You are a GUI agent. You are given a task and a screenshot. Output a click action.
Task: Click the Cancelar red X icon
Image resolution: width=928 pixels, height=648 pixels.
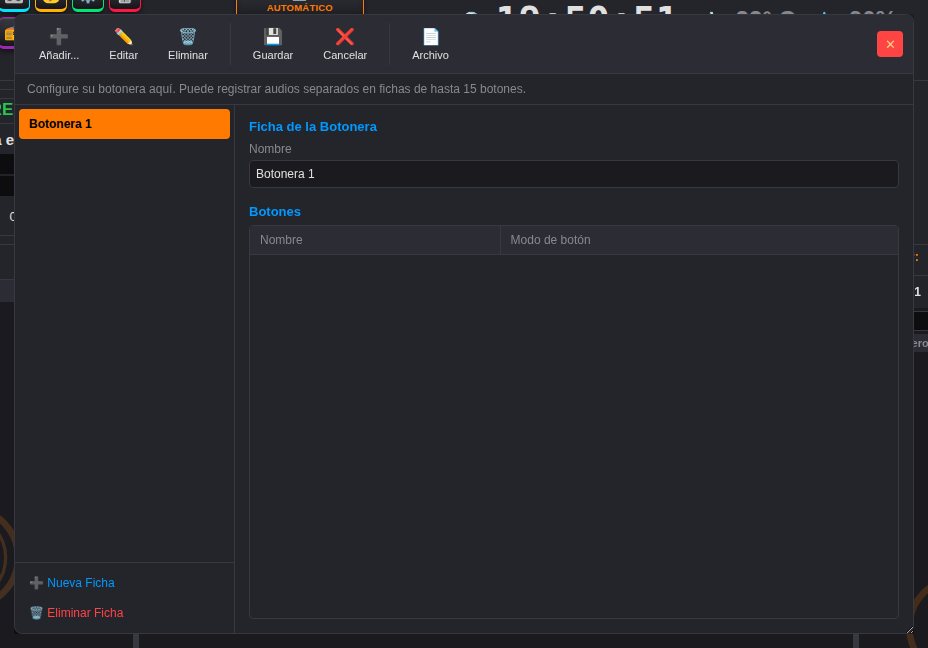tap(344, 37)
